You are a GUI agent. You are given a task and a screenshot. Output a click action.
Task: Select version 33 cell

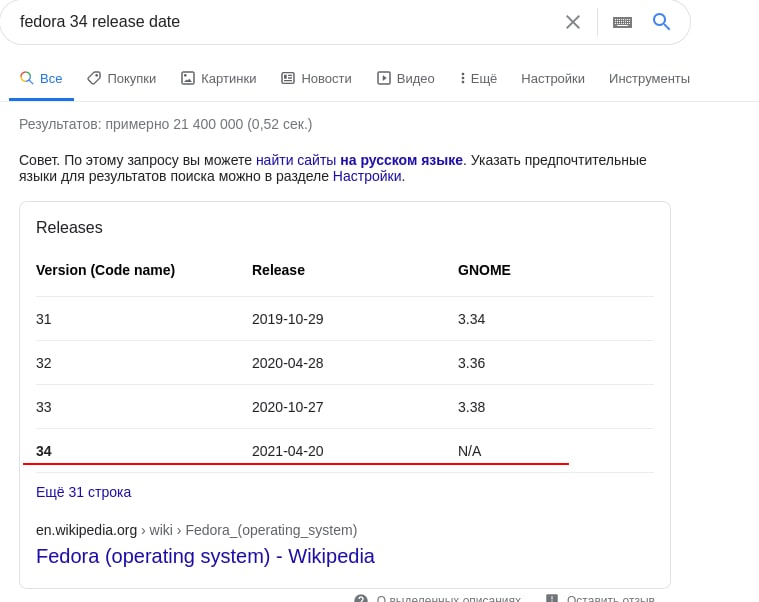44,407
